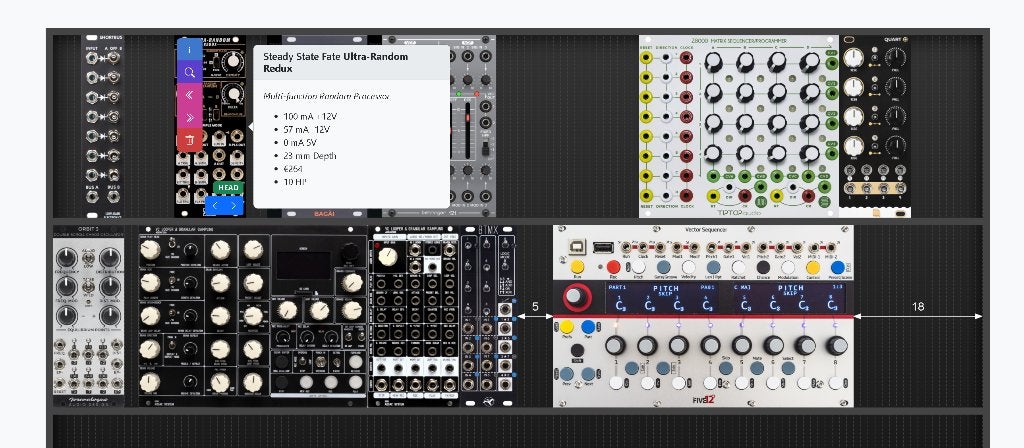1024x448 pixels.
Task: Select the Orbit 5 chaos oscillator module
Action: point(88,316)
